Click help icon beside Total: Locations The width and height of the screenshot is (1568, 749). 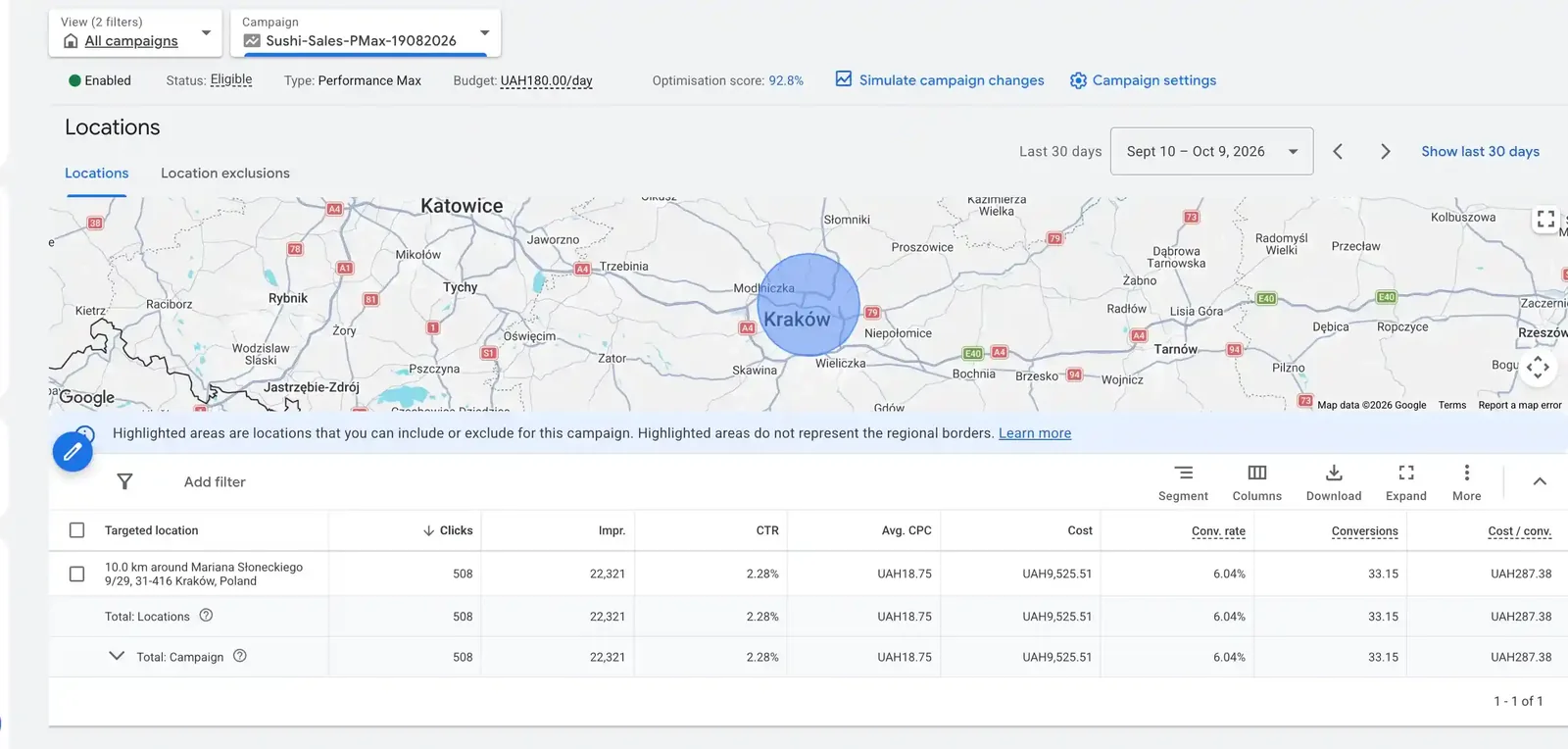coord(206,616)
